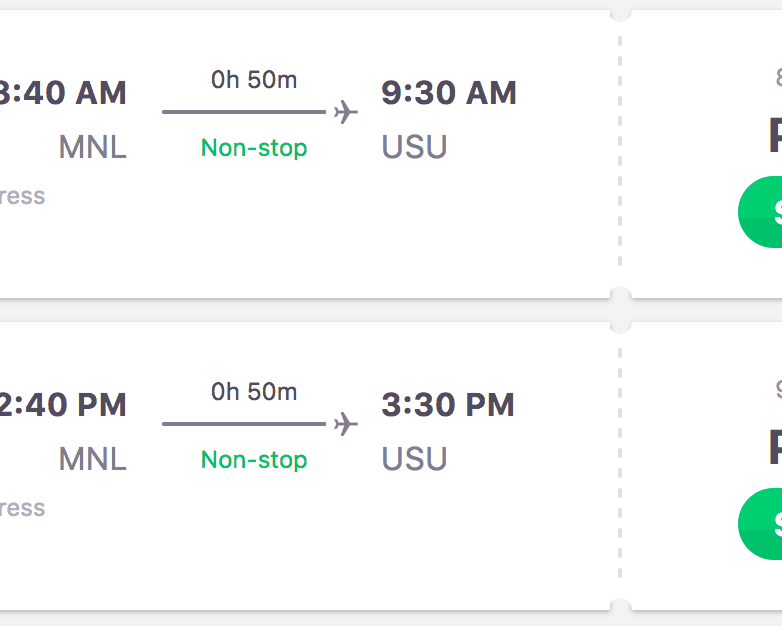Image resolution: width=782 pixels, height=626 pixels.
Task: Click the airplane icon on the 9:30 AM flight
Action: click(x=346, y=112)
